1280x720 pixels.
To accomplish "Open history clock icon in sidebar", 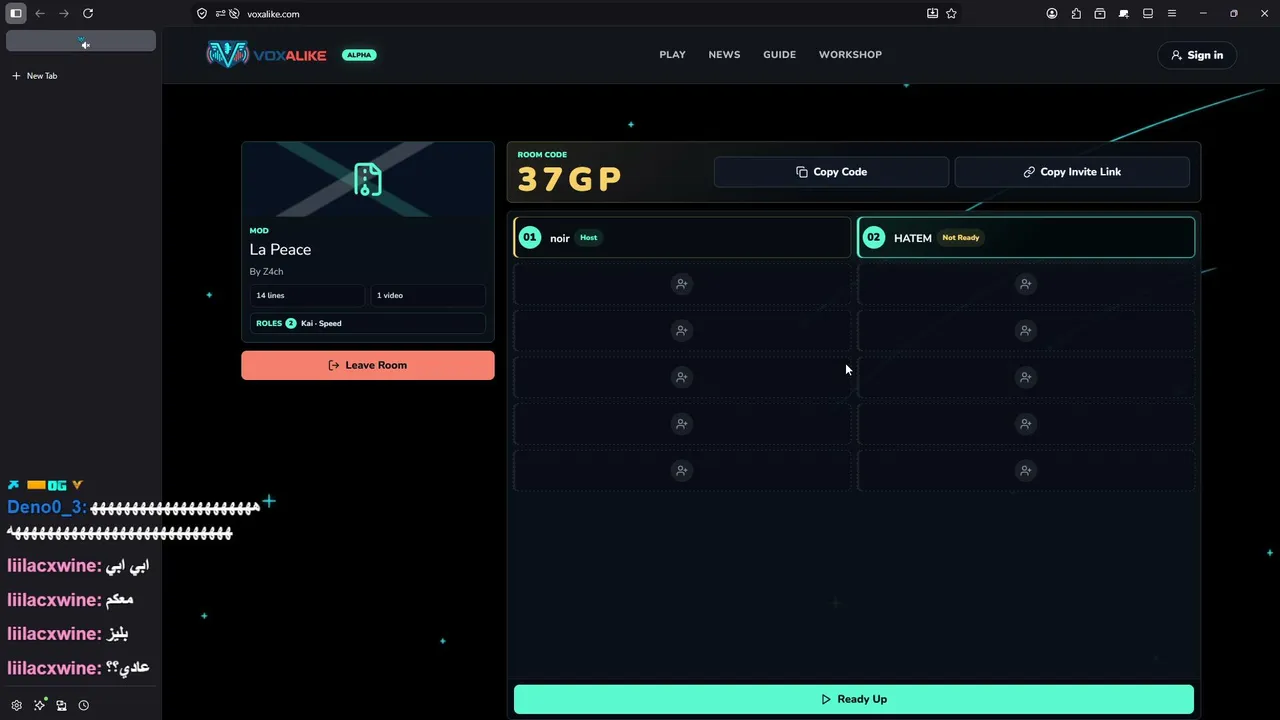I will click(84, 705).
